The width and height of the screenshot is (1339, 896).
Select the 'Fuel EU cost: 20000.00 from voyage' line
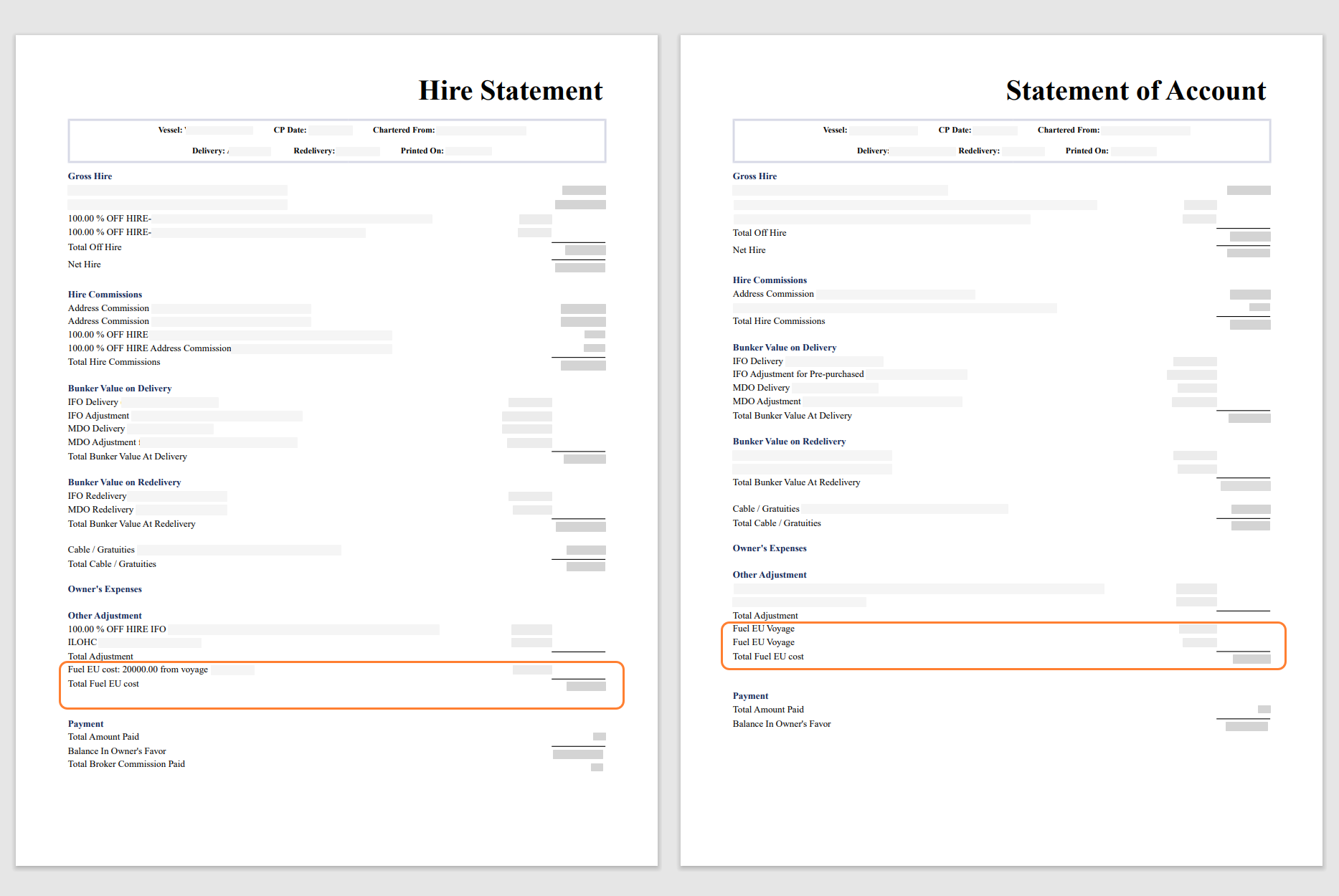[138, 669]
